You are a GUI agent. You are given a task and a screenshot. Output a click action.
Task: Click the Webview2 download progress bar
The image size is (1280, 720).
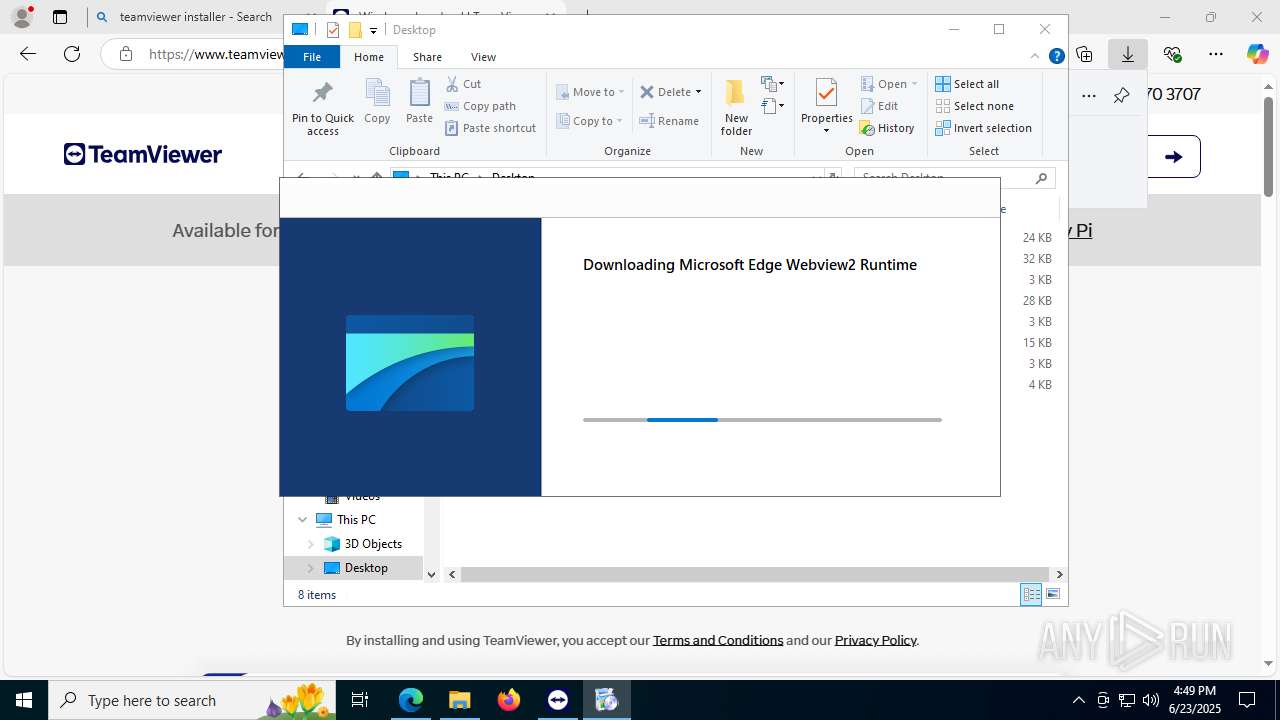[x=762, y=420]
